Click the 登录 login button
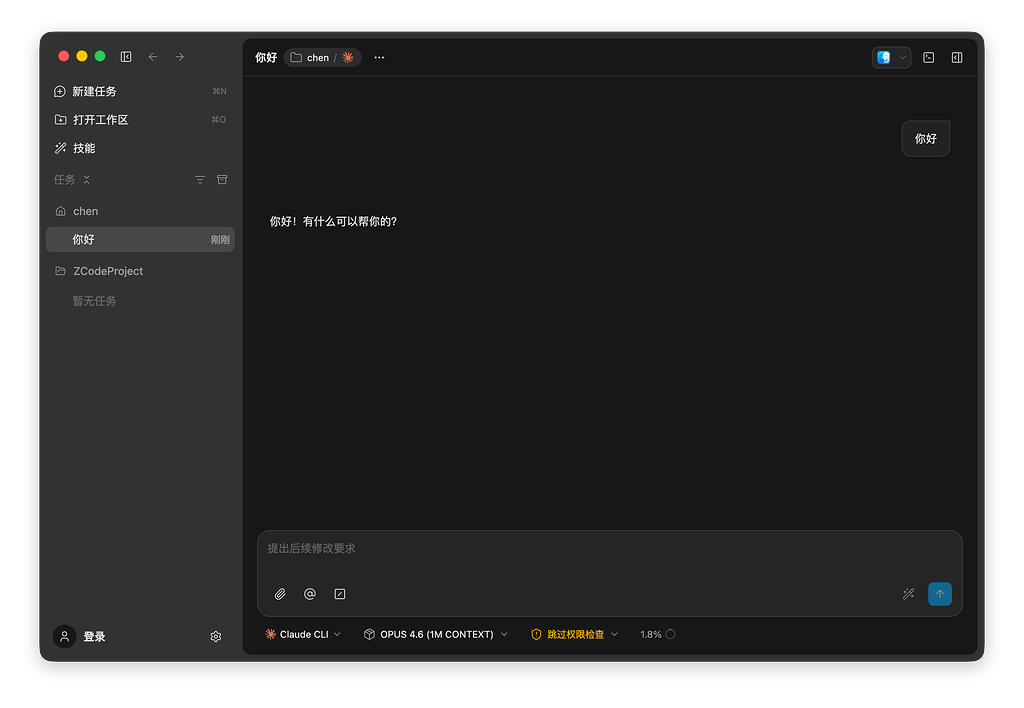 (x=94, y=636)
